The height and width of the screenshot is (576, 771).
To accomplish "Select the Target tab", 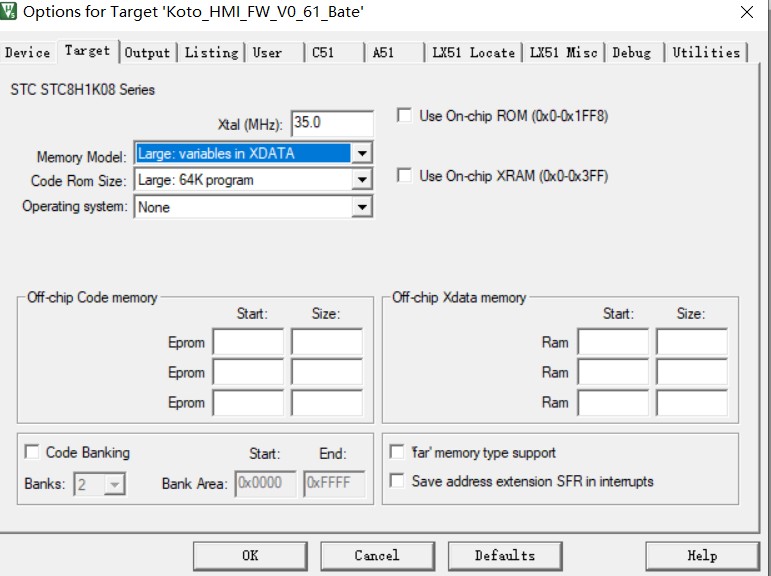I will point(88,50).
